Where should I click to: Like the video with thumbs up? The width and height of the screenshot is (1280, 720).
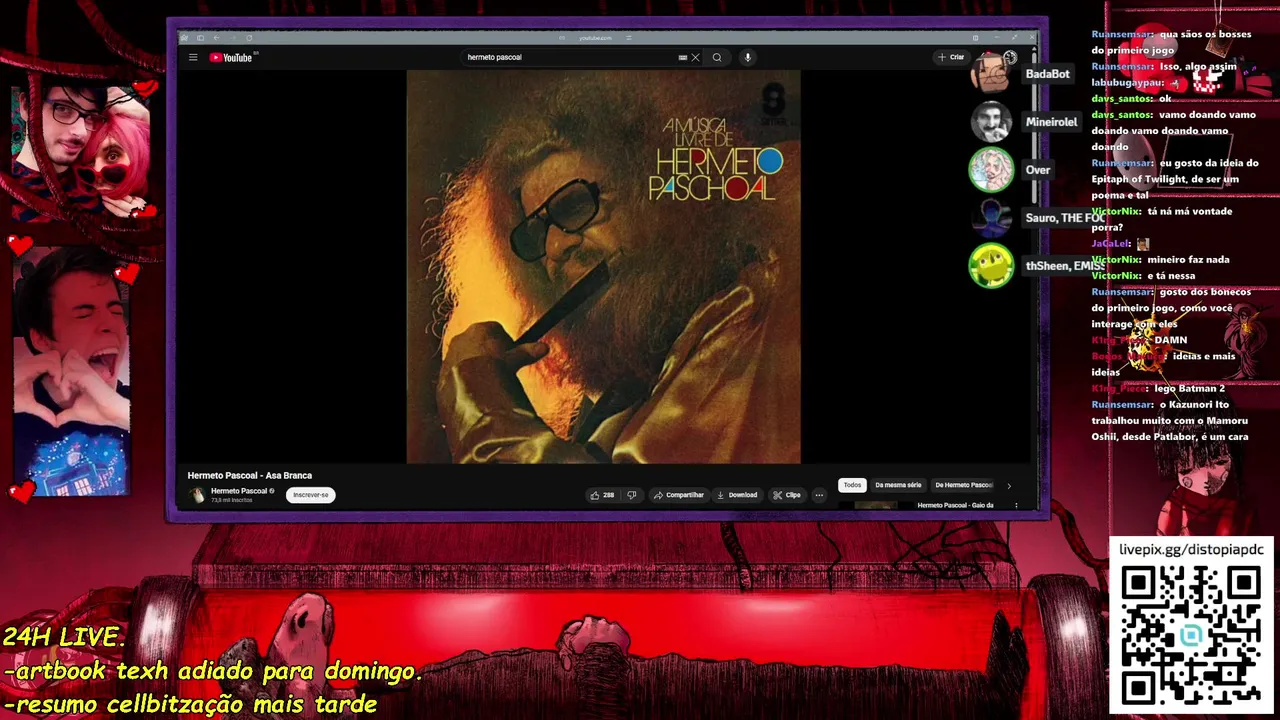click(x=602, y=495)
